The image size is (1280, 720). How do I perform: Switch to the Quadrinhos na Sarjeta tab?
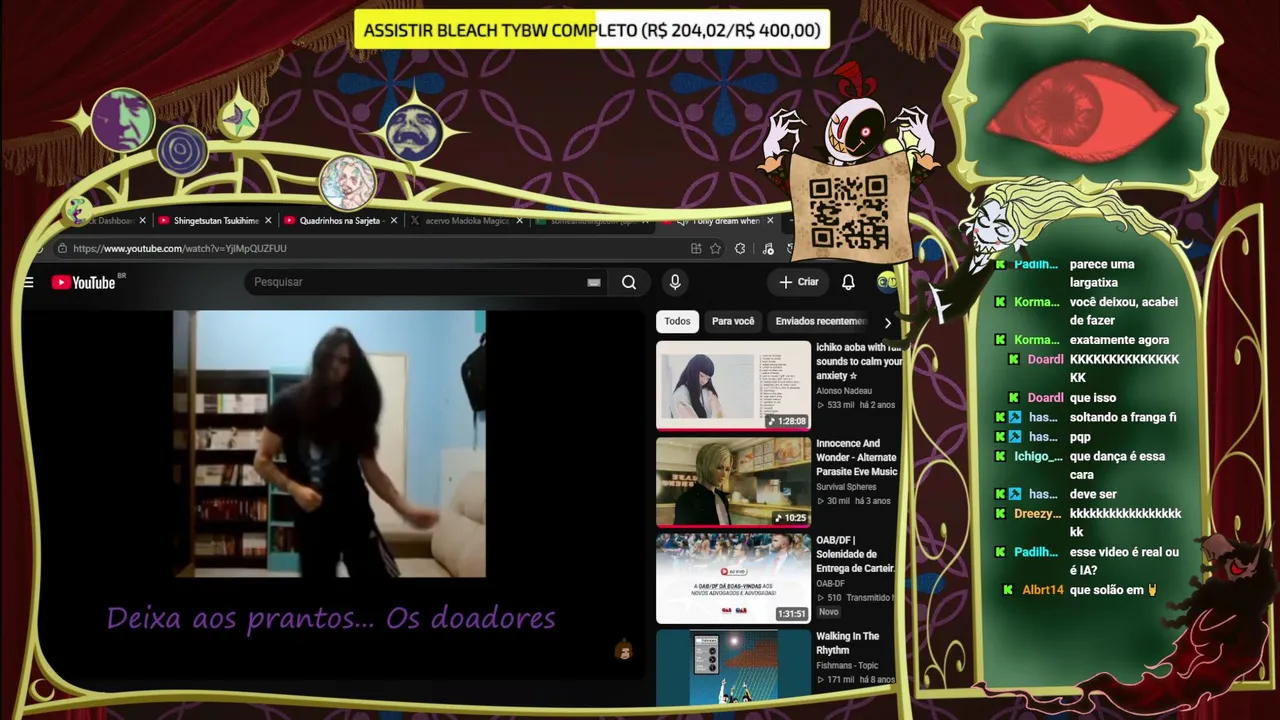[x=339, y=220]
